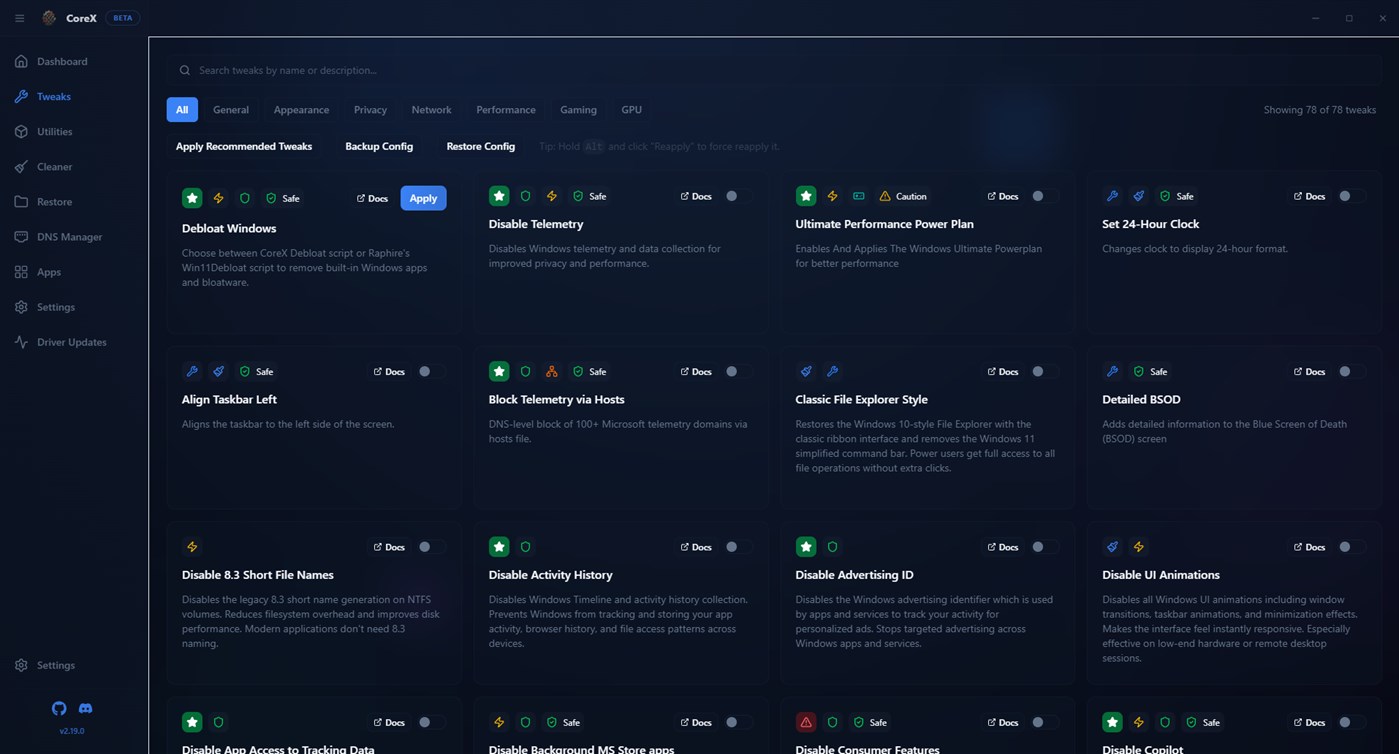Toggle the Align Taskbar Left switch
Viewport: 1399px width, 754px height.
(431, 372)
